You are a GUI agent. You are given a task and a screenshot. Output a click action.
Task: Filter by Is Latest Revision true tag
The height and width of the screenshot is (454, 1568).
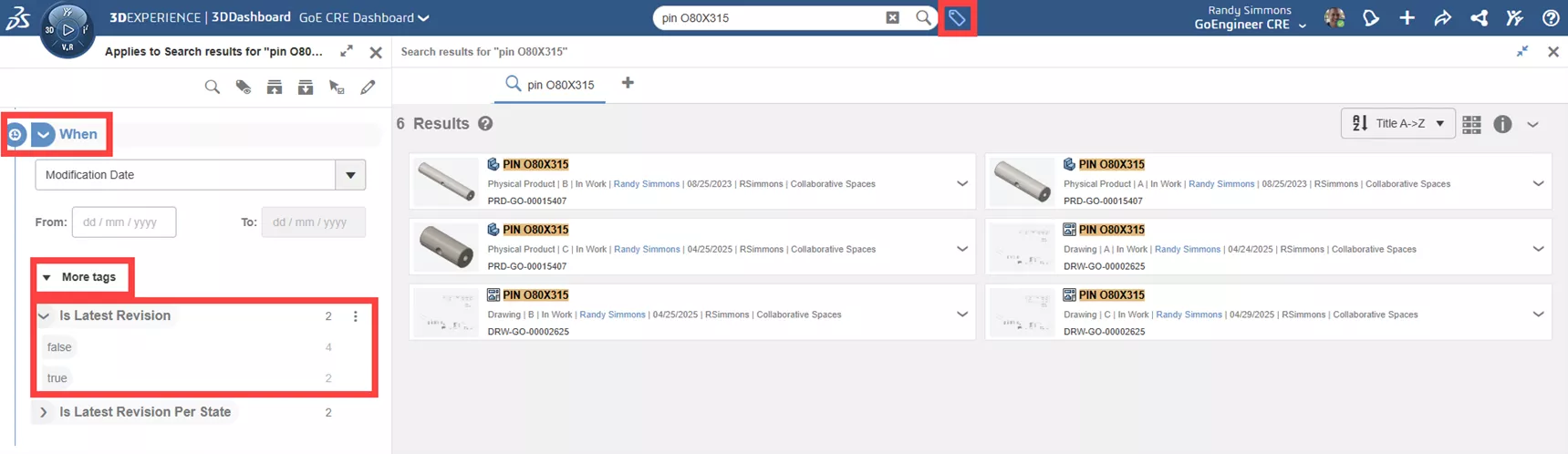click(57, 377)
